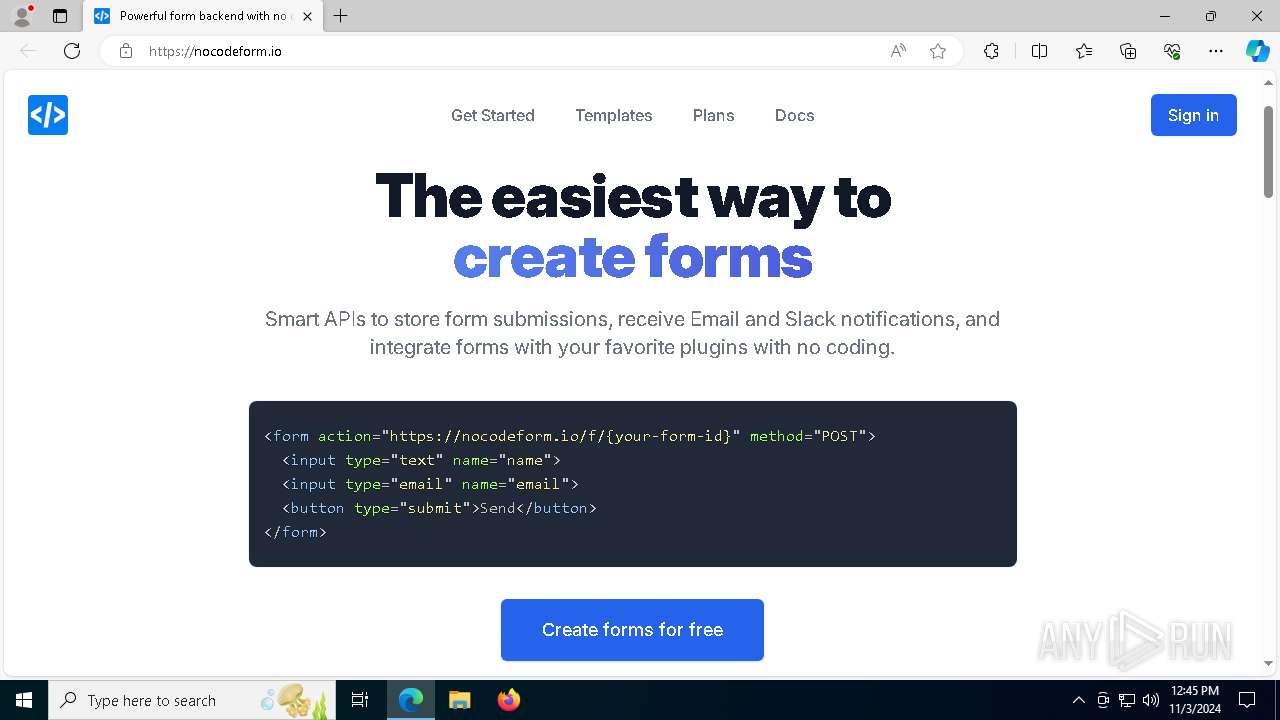
Task: Open the Copilot sidebar icon
Action: [x=1257, y=51]
